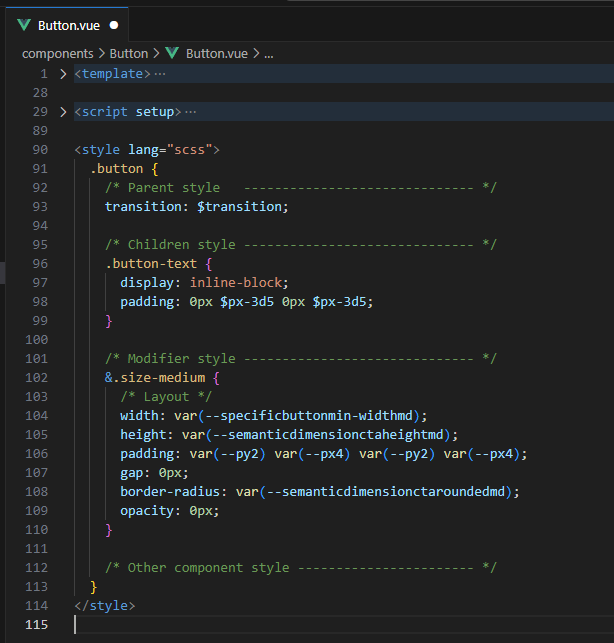Viewport: 614px width, 643px height.
Task: Place cursor on the <style lang="scss"> tag
Action: [x=147, y=150]
